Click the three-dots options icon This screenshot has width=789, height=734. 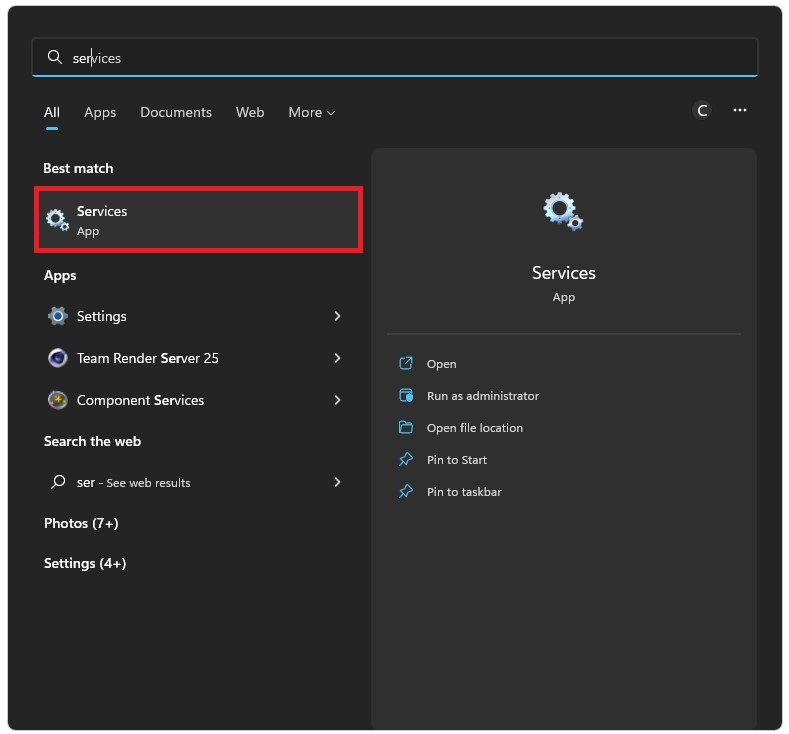[740, 110]
